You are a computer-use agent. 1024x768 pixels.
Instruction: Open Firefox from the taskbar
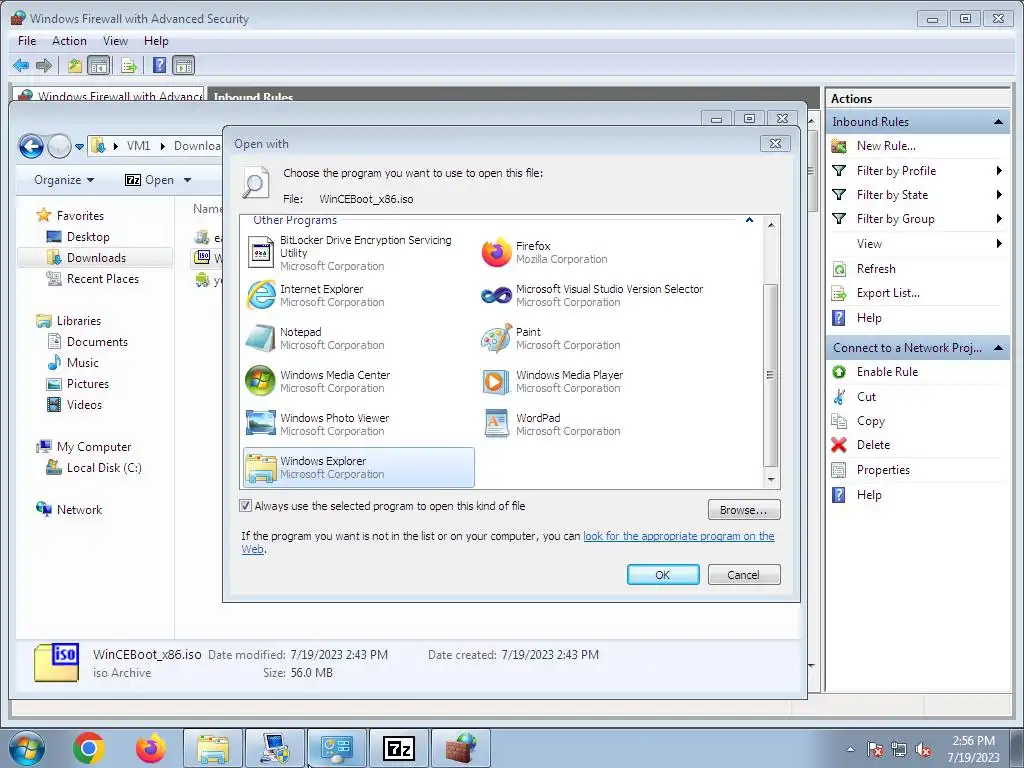(150, 748)
